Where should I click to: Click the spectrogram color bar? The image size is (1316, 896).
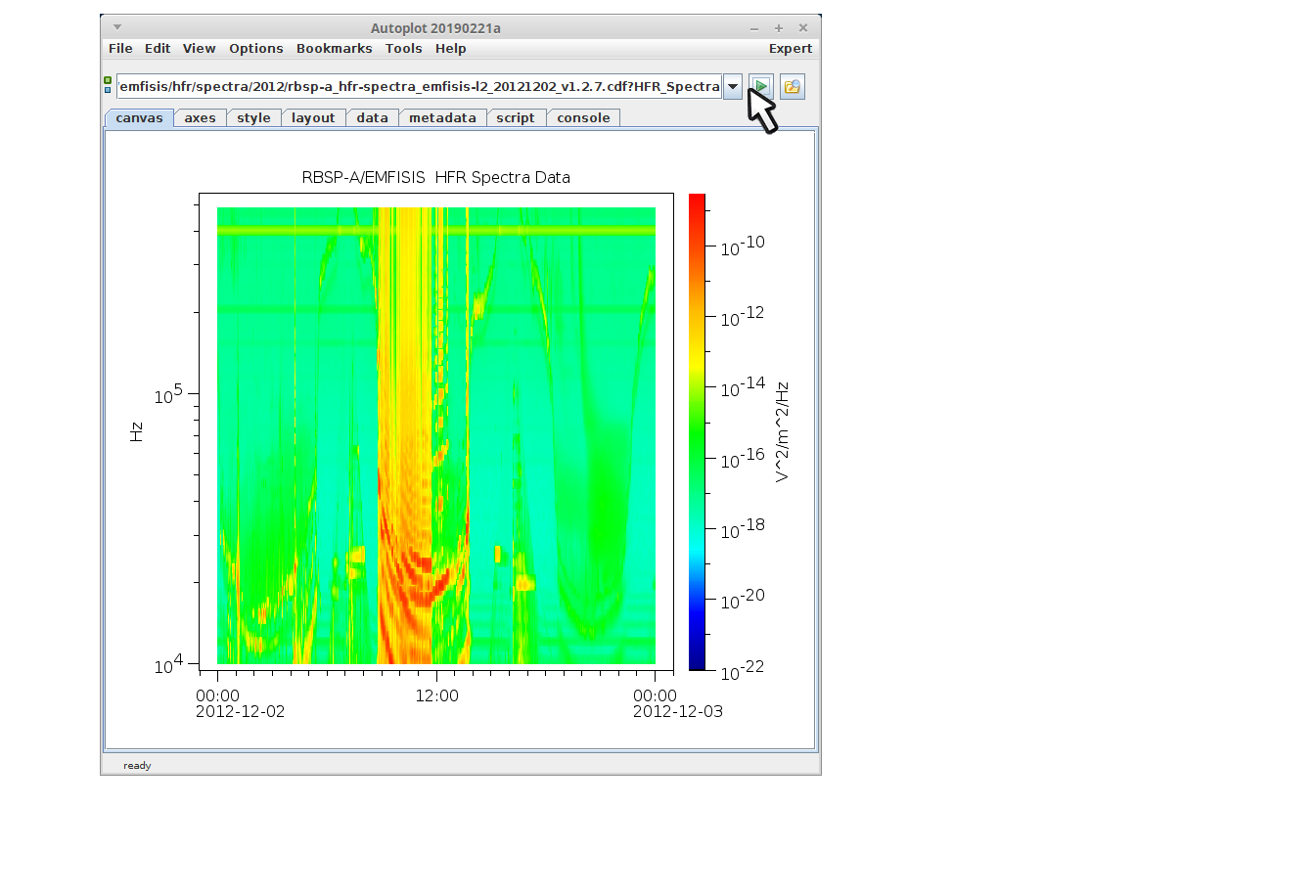(697, 431)
